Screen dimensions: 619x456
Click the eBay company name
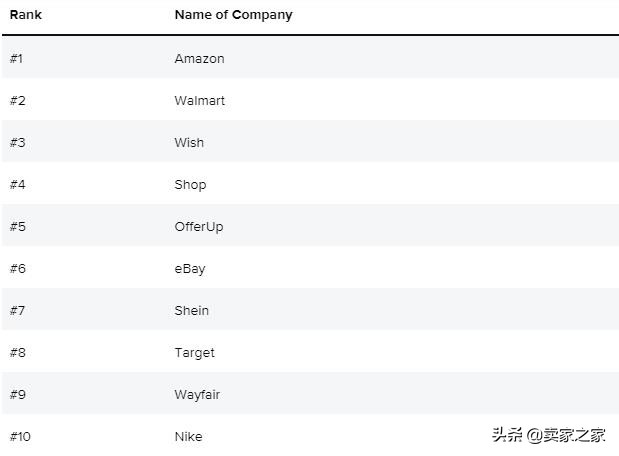(x=190, y=268)
